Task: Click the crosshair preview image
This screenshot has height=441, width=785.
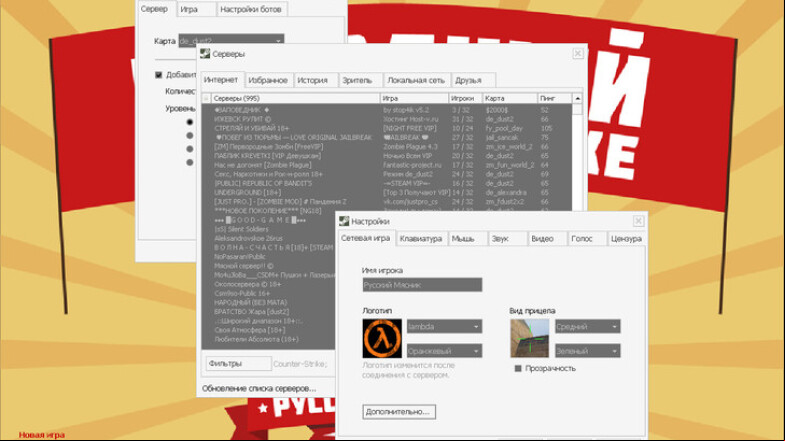Action: (530, 338)
